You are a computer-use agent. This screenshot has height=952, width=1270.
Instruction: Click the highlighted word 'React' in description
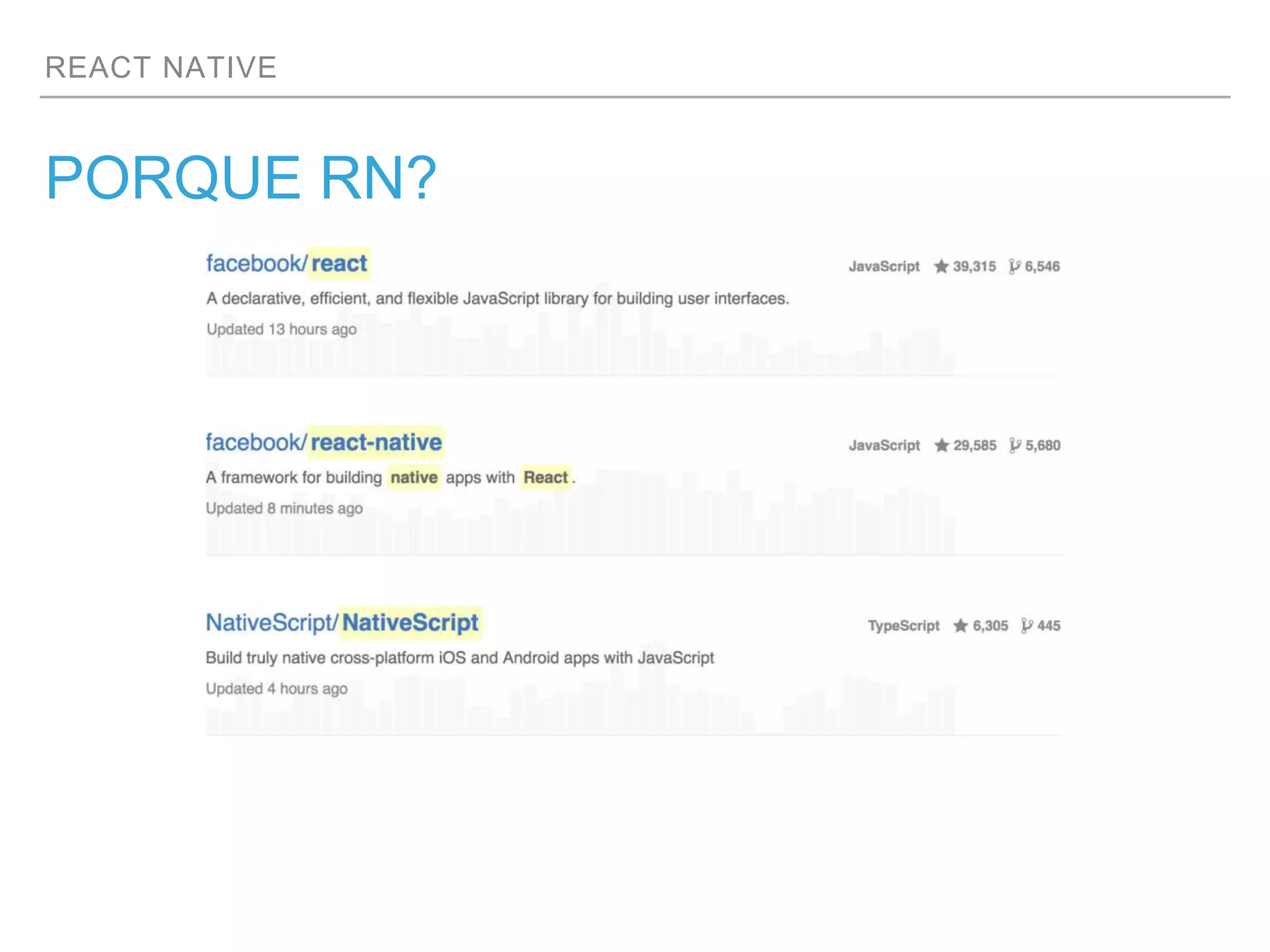[546, 477]
